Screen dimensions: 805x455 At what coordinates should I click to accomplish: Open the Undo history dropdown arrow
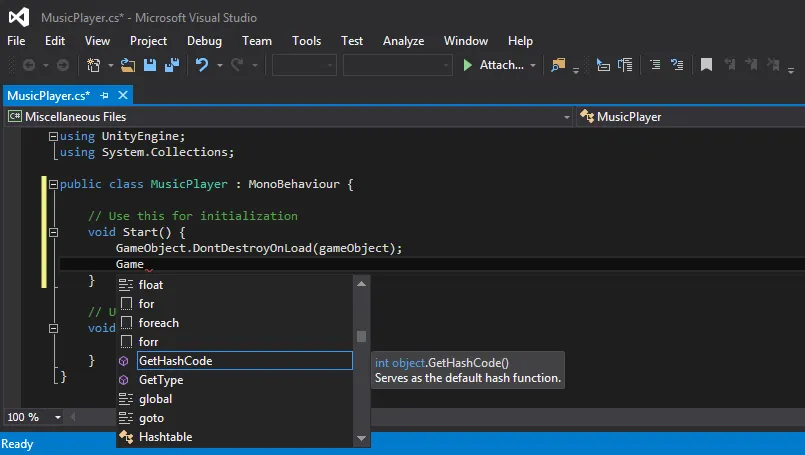tap(220, 65)
